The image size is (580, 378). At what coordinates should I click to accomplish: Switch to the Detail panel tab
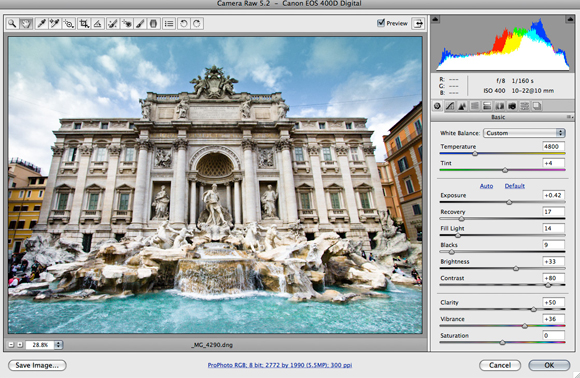(462, 107)
